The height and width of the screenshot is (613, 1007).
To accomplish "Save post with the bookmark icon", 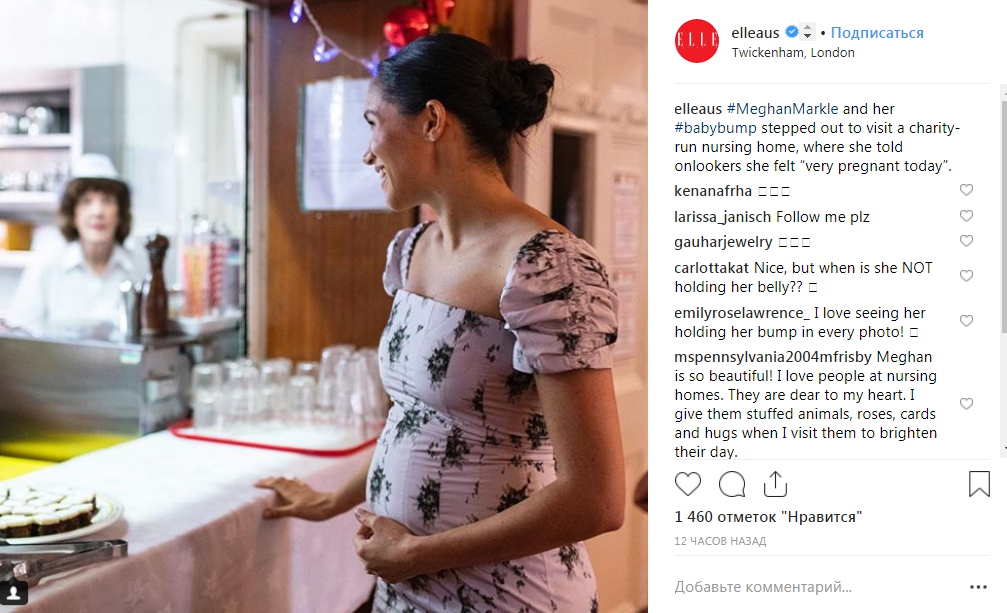I will [979, 484].
